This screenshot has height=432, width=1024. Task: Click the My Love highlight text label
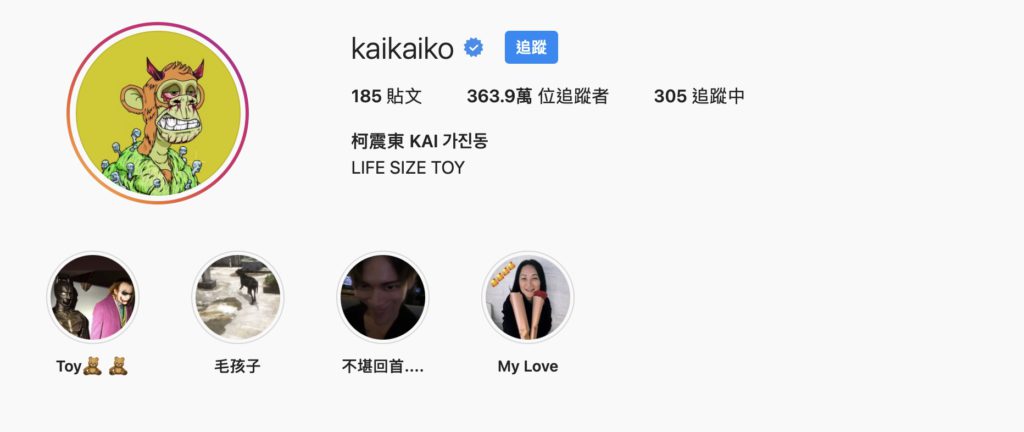(x=528, y=367)
